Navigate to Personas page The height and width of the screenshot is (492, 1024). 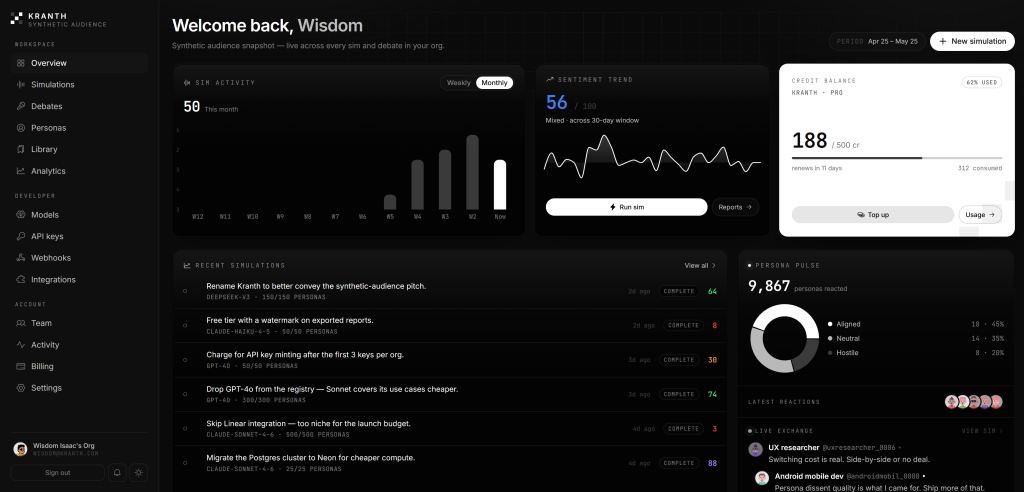tap(79, 127)
